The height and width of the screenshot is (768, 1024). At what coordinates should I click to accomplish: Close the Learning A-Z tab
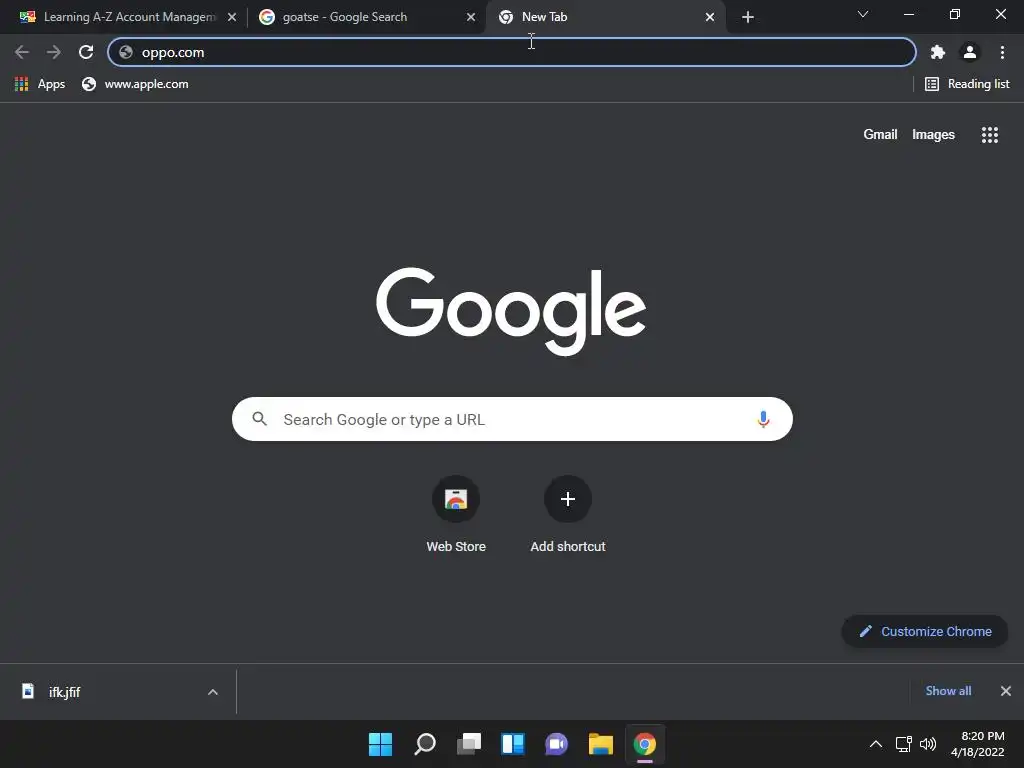232,17
